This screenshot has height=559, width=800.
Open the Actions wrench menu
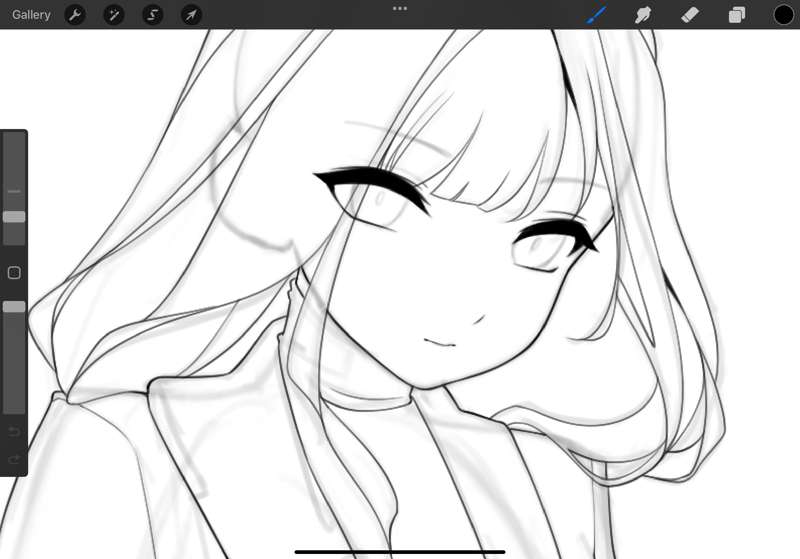[75, 15]
